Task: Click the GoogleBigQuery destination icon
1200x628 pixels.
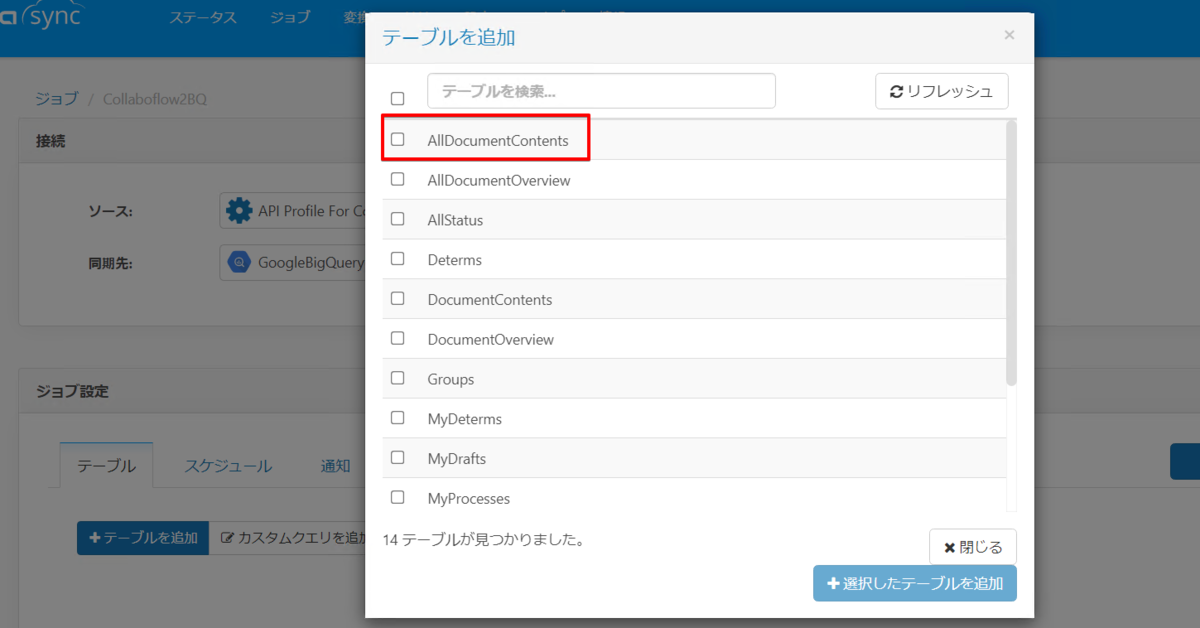Action: 239,263
